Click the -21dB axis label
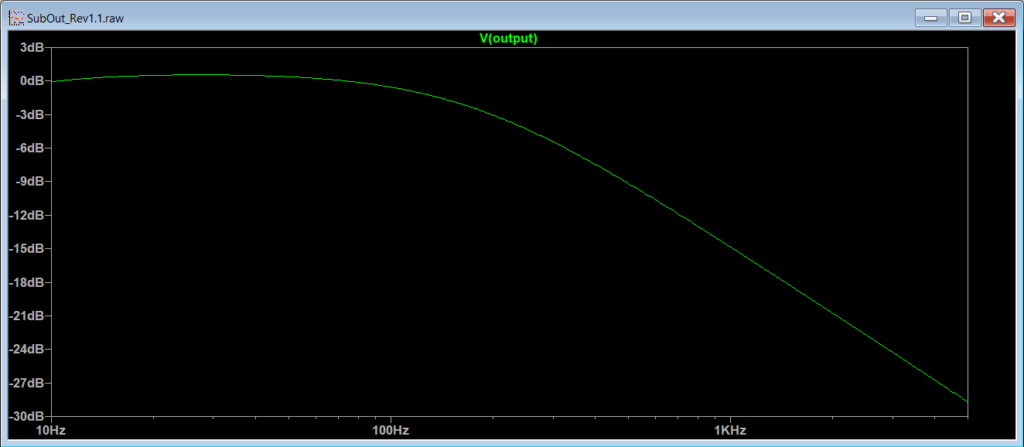This screenshot has height=447, width=1024. pos(28,316)
